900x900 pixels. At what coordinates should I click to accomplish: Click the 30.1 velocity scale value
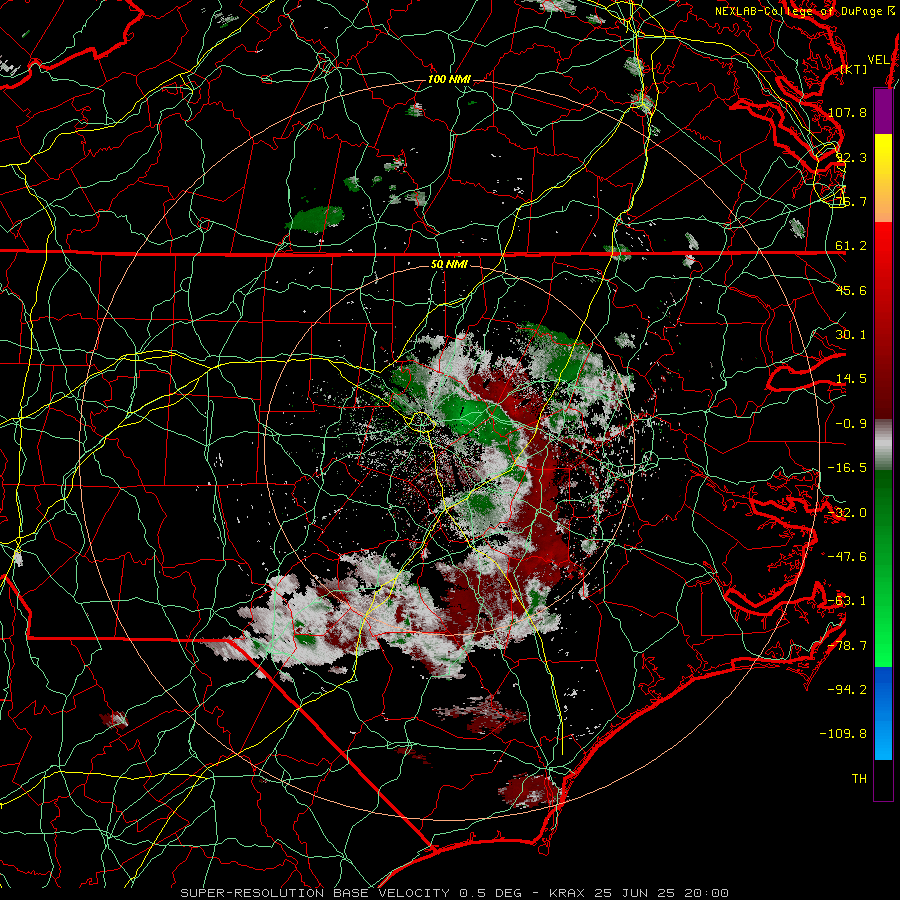click(x=851, y=335)
